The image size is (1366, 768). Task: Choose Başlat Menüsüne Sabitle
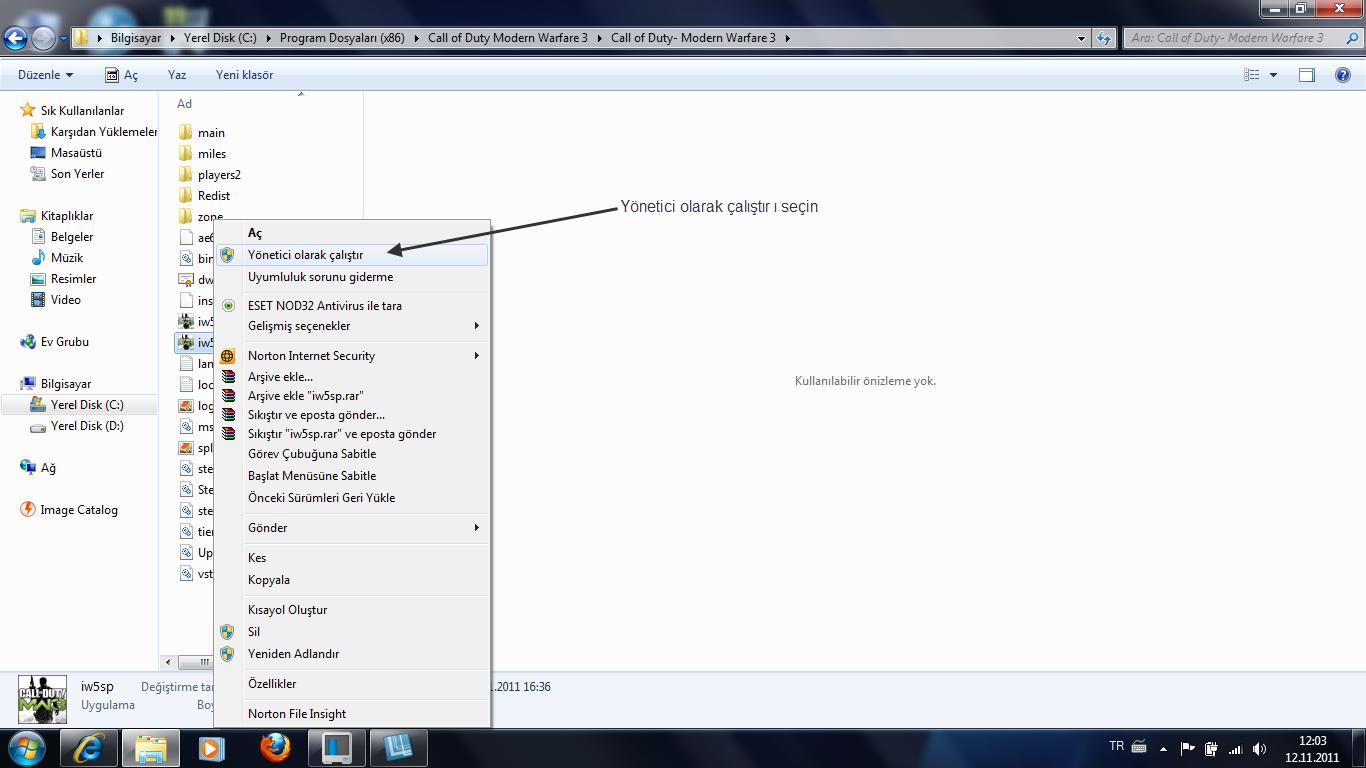pyautogui.click(x=312, y=476)
